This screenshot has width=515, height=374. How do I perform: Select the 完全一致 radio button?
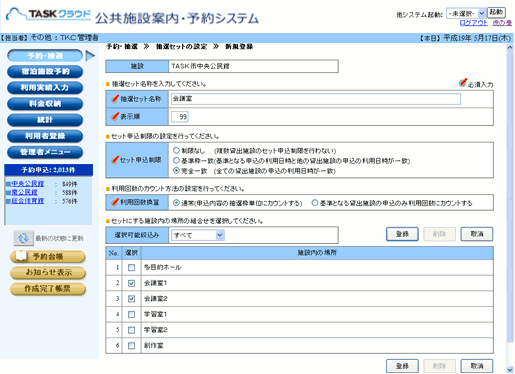[x=176, y=171]
